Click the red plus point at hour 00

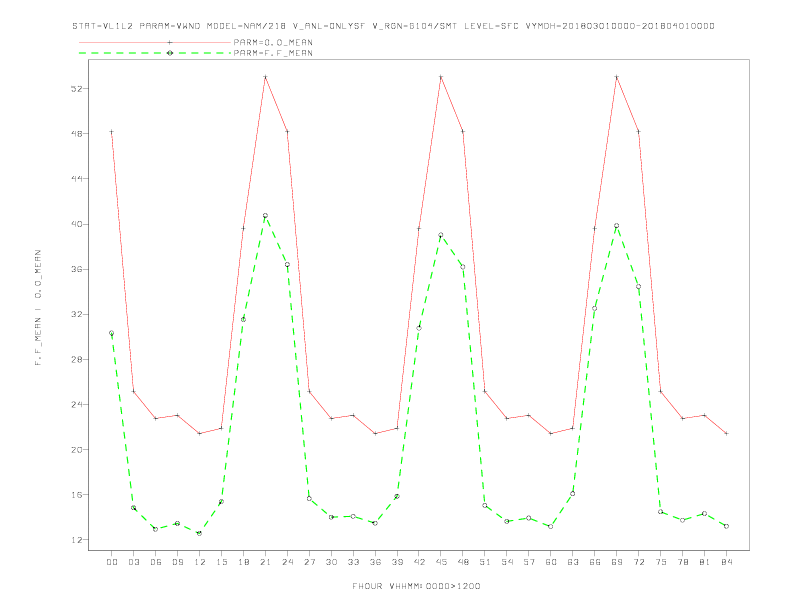point(112,132)
